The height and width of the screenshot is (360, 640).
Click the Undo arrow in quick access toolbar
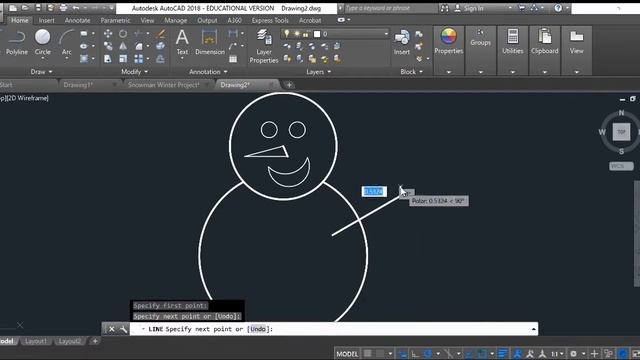[x=76, y=8]
